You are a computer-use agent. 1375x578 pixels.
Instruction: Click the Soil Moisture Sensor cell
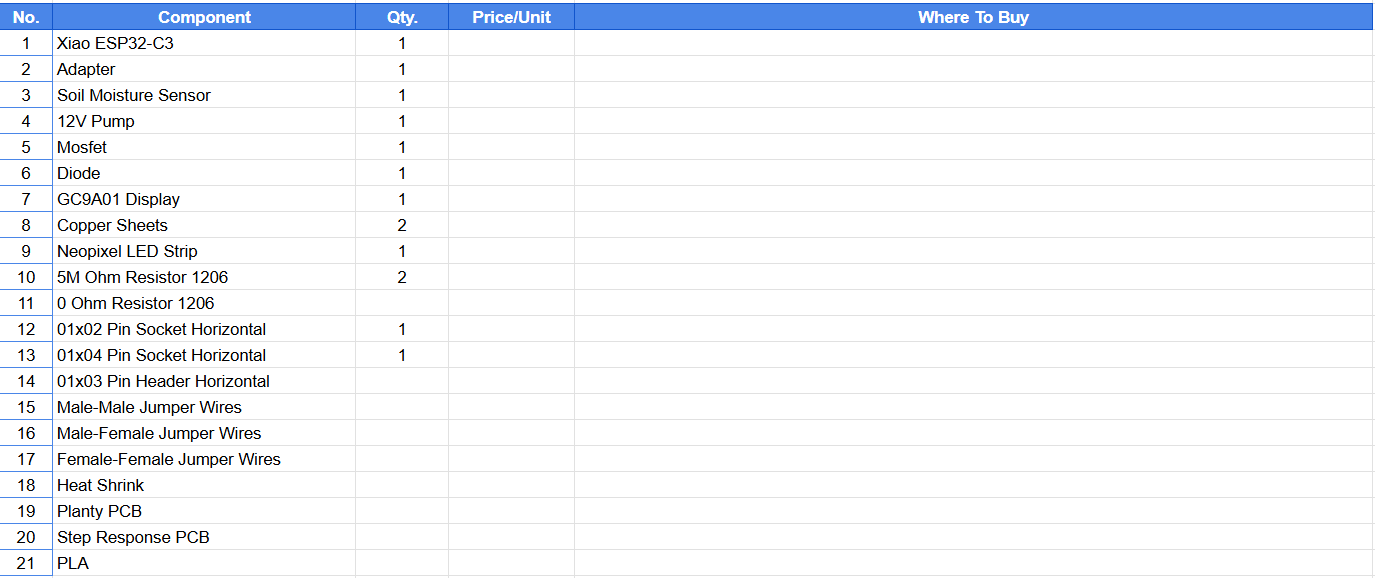coord(204,95)
